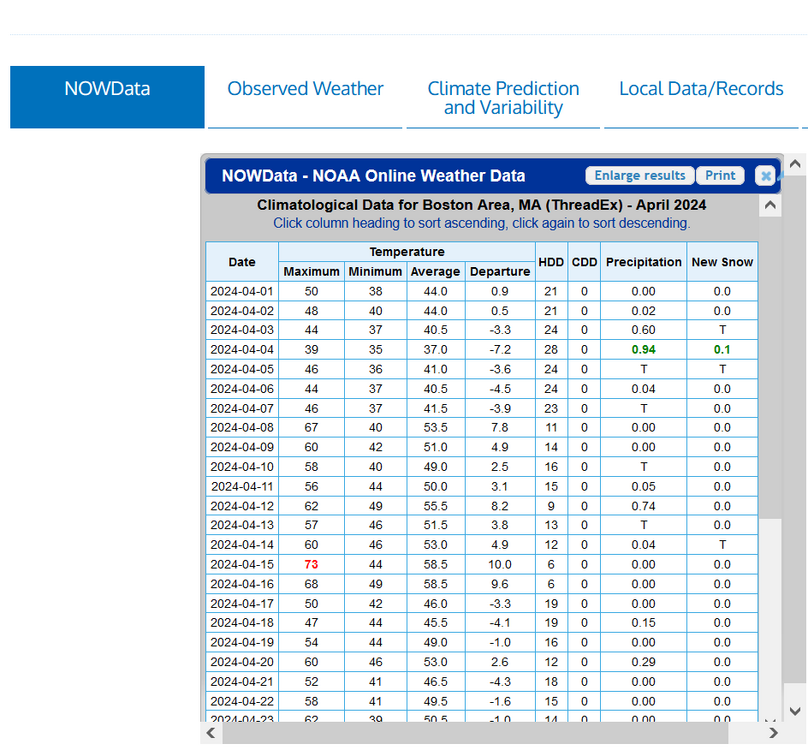808x750 pixels.
Task: Click precipitation value 0.02 for April 2
Action: click(x=643, y=311)
